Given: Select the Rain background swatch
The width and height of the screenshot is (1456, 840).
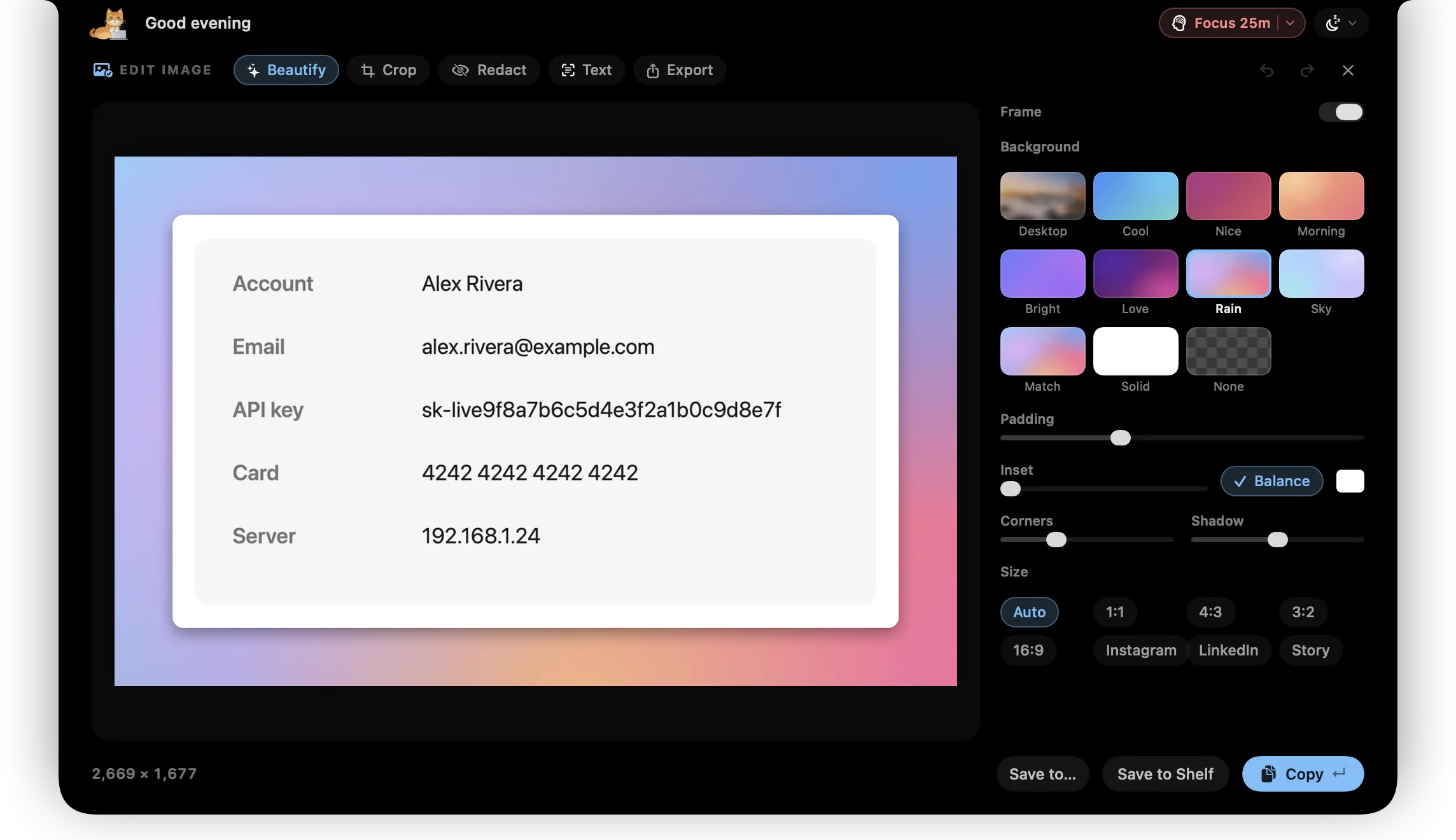Looking at the screenshot, I should click(x=1228, y=274).
